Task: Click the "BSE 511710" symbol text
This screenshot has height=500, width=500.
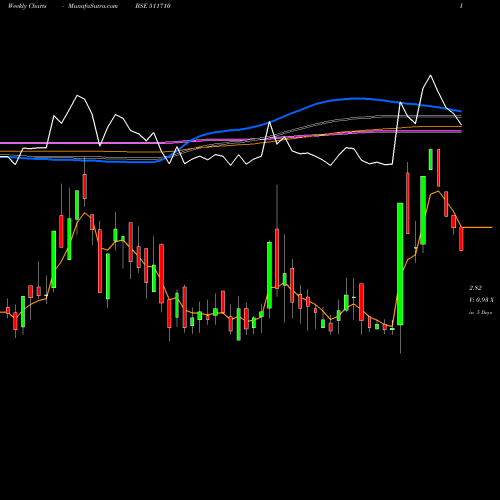Action: tap(153, 6)
